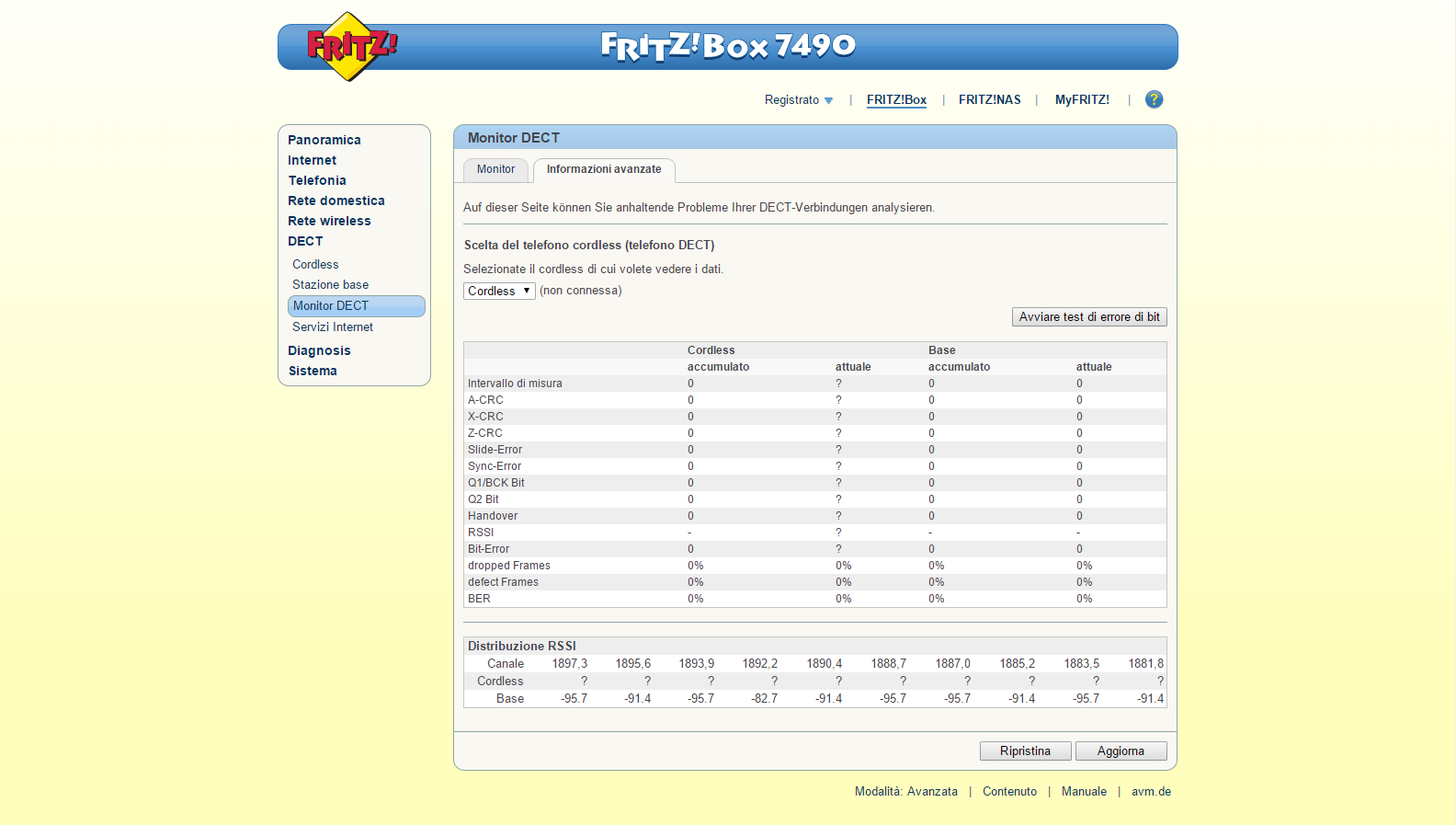Click the Manuale footer link
1456x825 pixels.
[1084, 791]
